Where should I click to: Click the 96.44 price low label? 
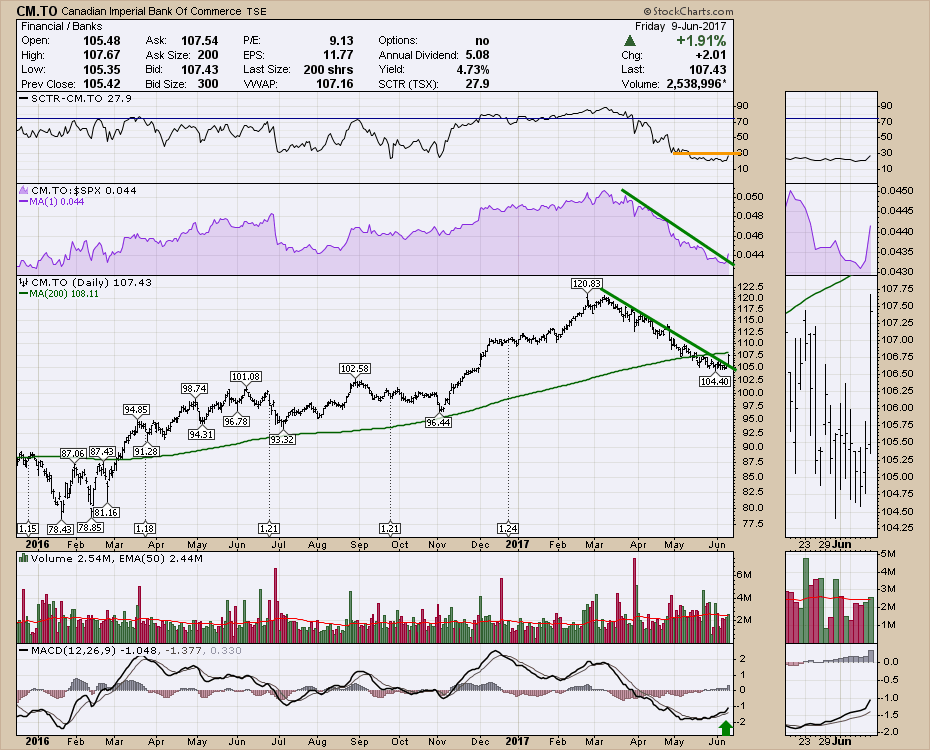[438, 423]
